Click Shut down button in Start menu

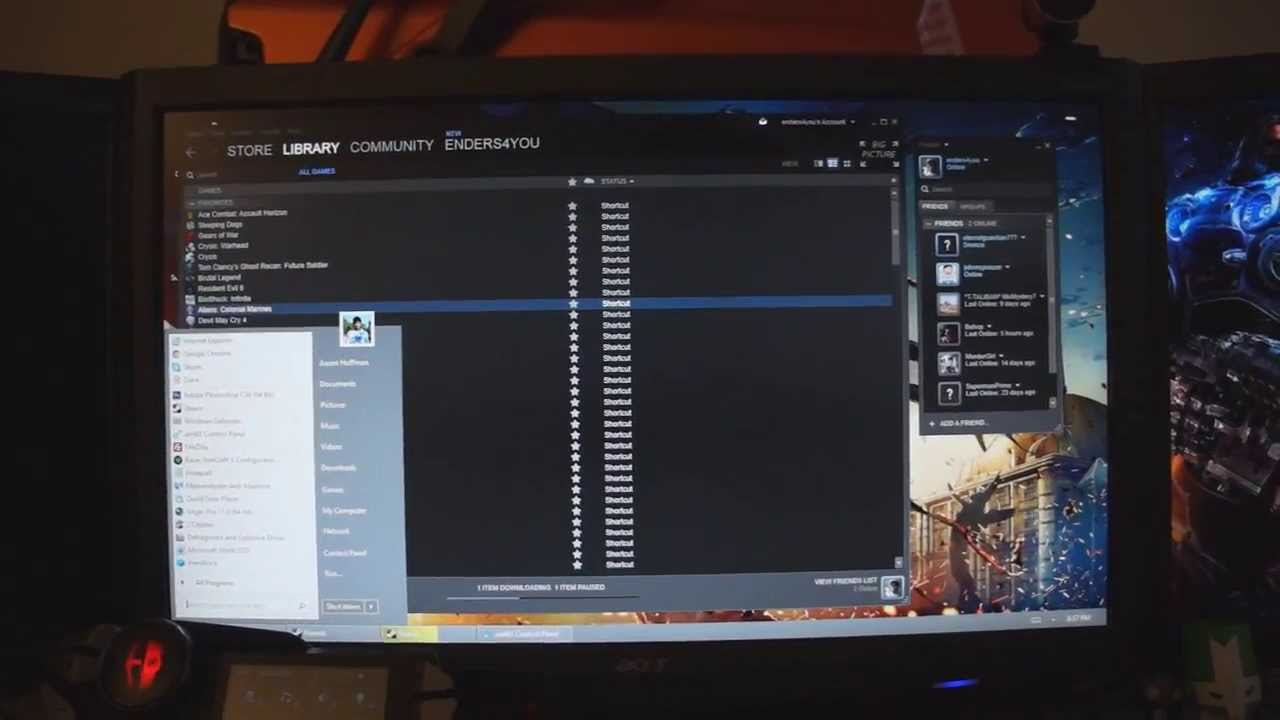tap(343, 607)
